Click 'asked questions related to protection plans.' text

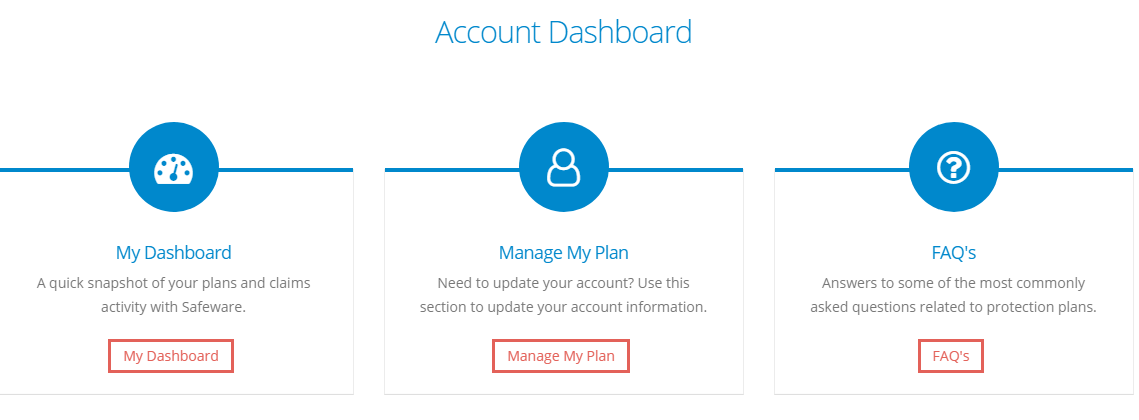(954, 307)
